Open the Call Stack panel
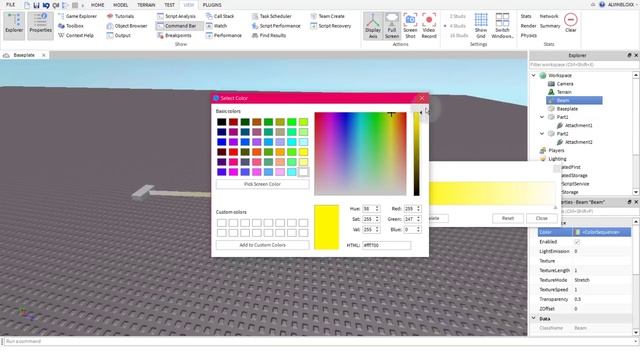640x360 pixels. click(x=220, y=16)
